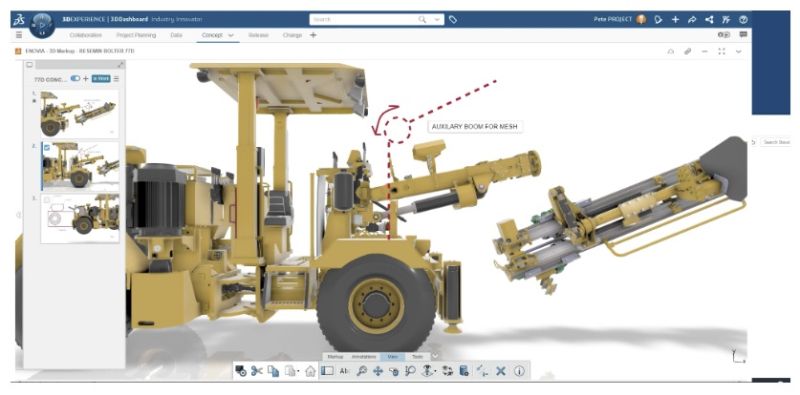800x395 pixels.
Task: Maximize the 3D Markup widget
Action: (721, 51)
